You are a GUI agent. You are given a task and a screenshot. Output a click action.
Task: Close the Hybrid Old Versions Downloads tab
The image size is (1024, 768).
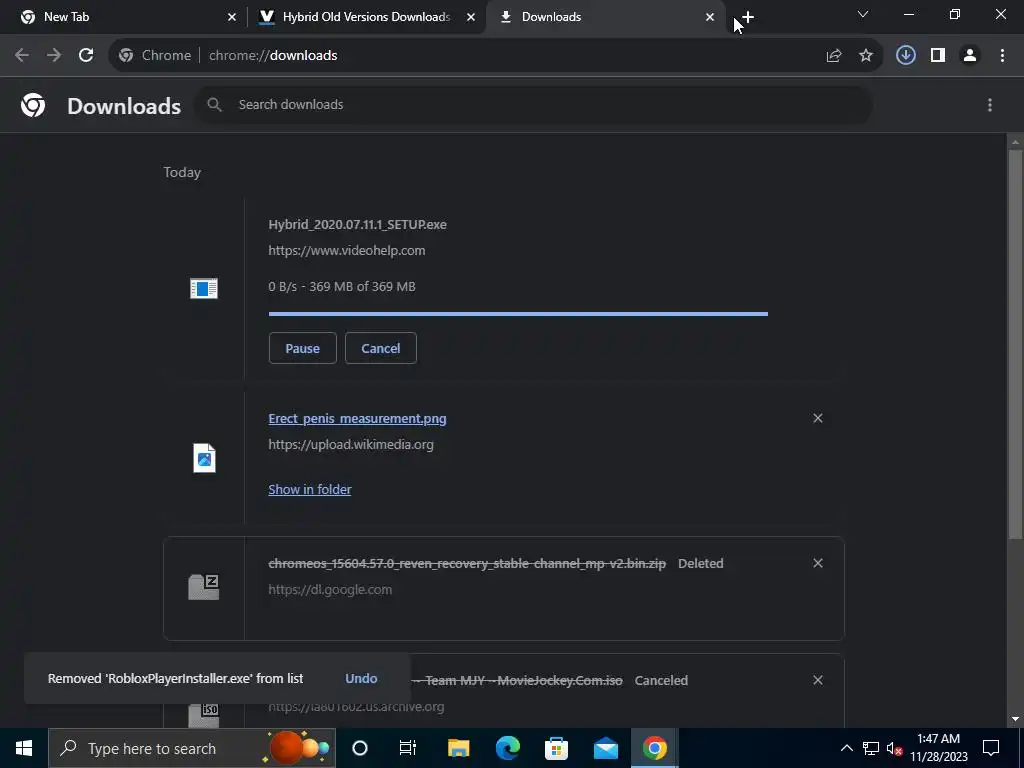pos(471,17)
